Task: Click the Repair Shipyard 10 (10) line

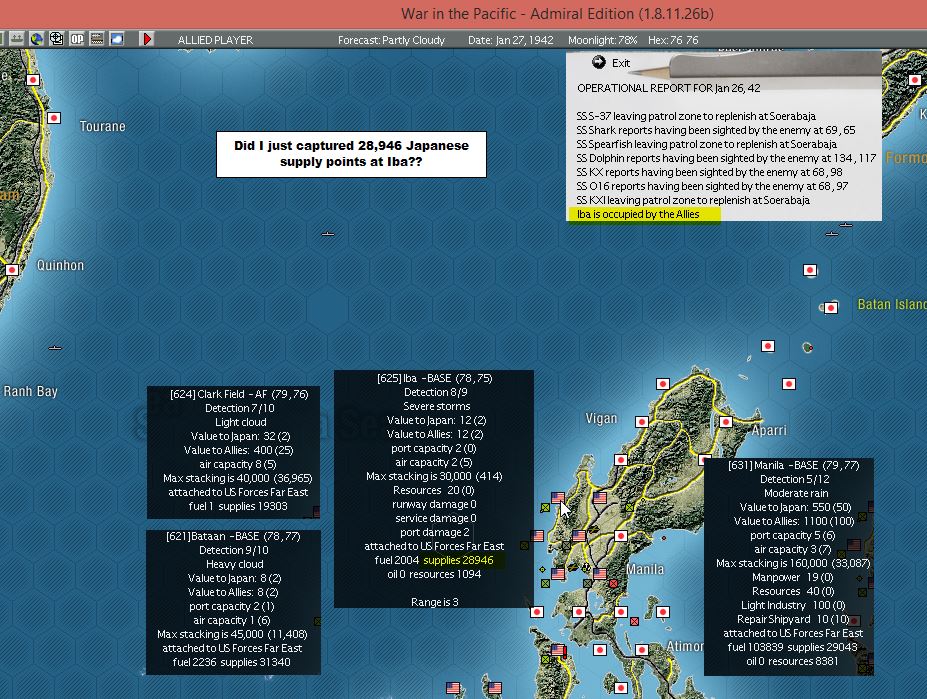Action: pyautogui.click(x=793, y=619)
